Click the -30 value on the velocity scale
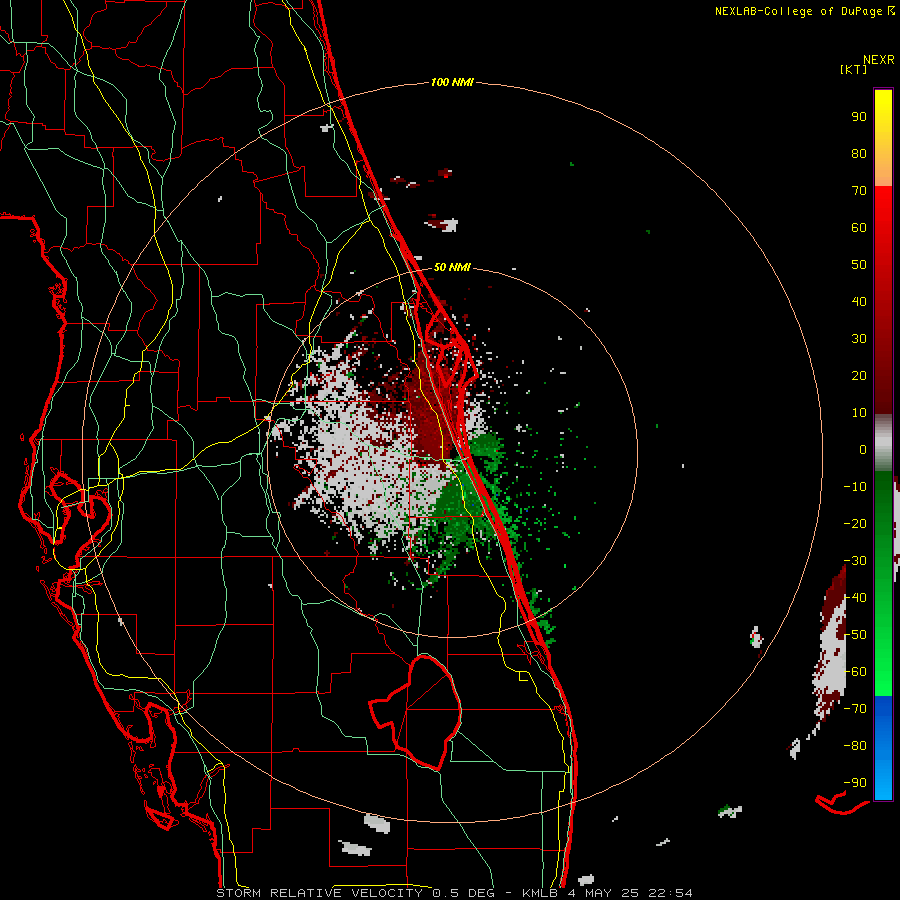The height and width of the screenshot is (900, 900). coord(855,561)
